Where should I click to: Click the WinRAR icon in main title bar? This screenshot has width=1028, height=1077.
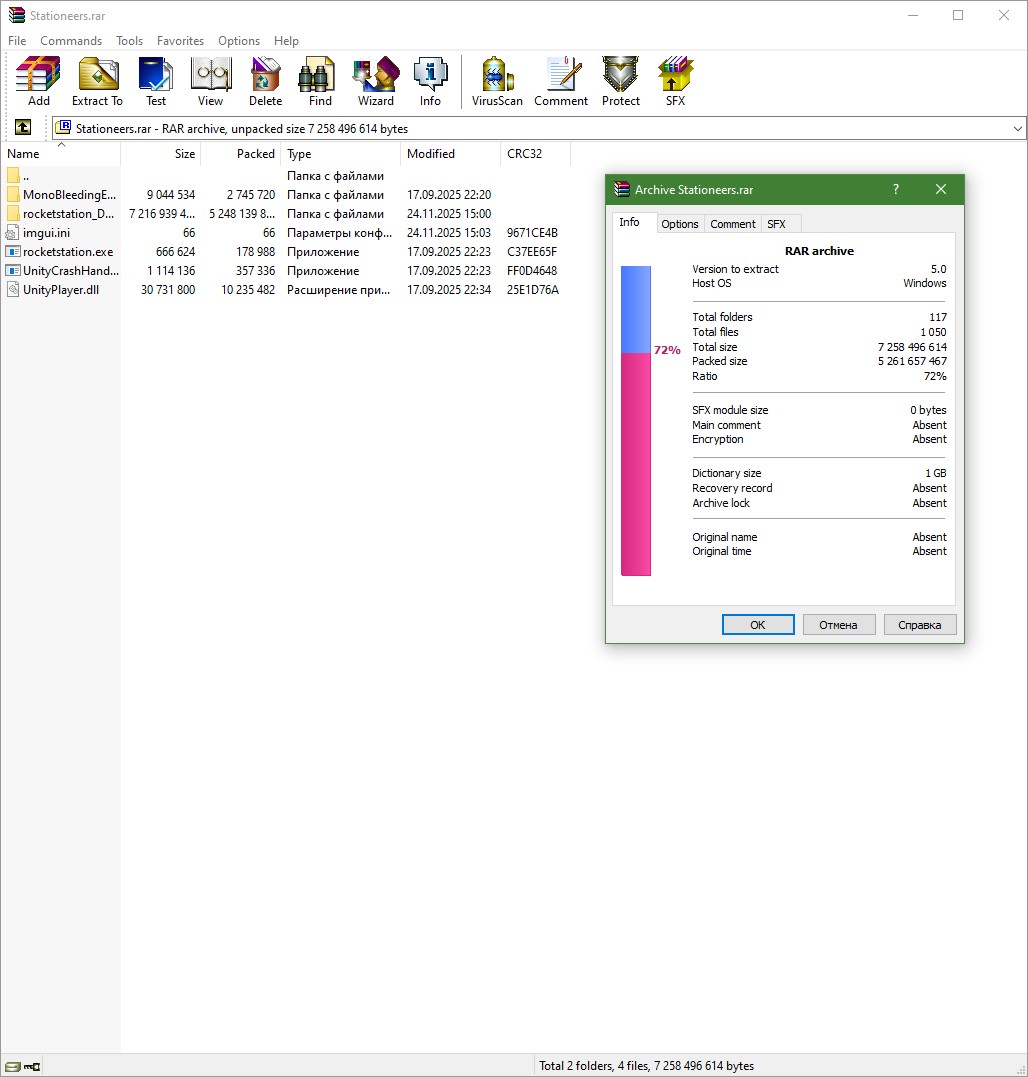click(x=16, y=15)
